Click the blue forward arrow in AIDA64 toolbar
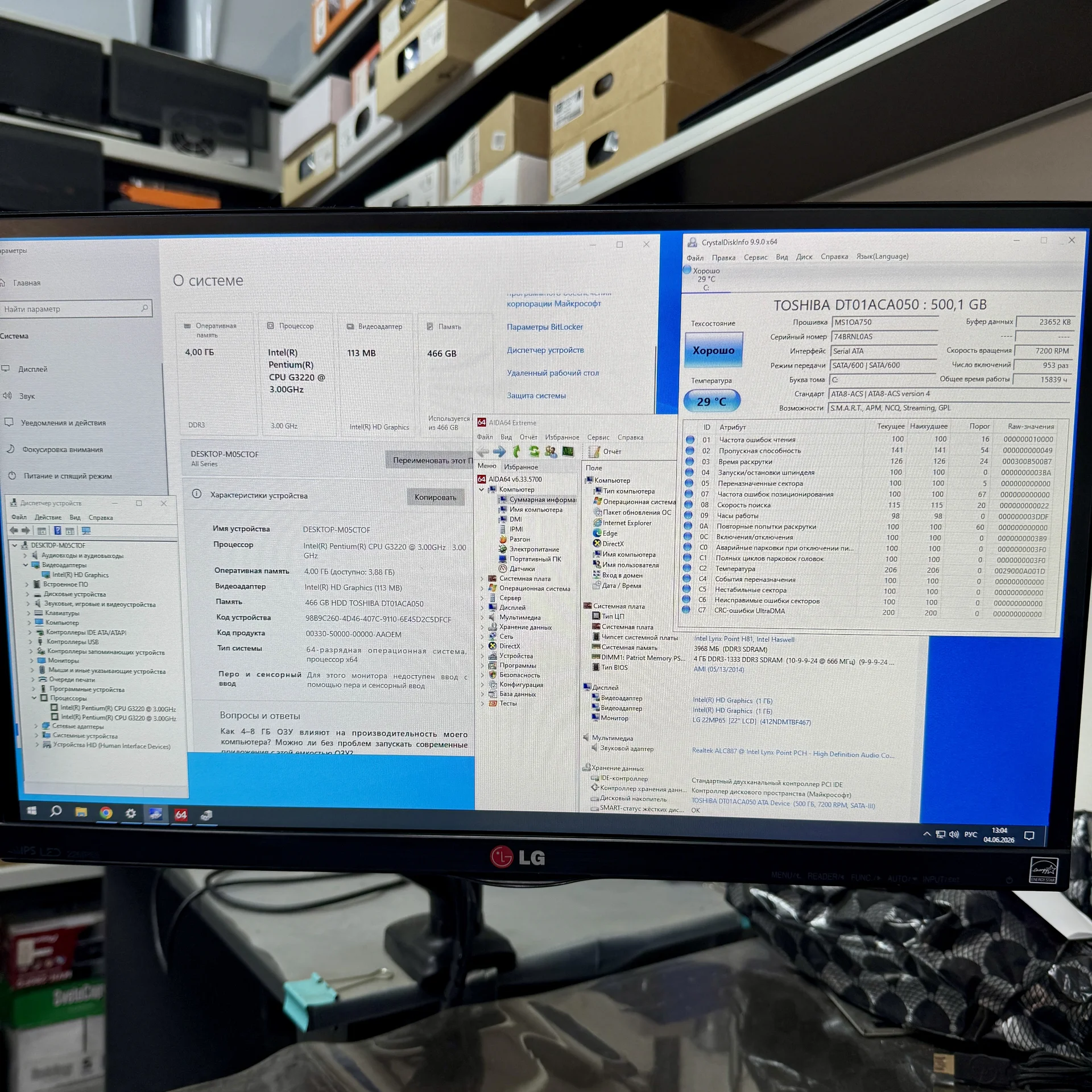The width and height of the screenshot is (1092, 1092). 499,452
